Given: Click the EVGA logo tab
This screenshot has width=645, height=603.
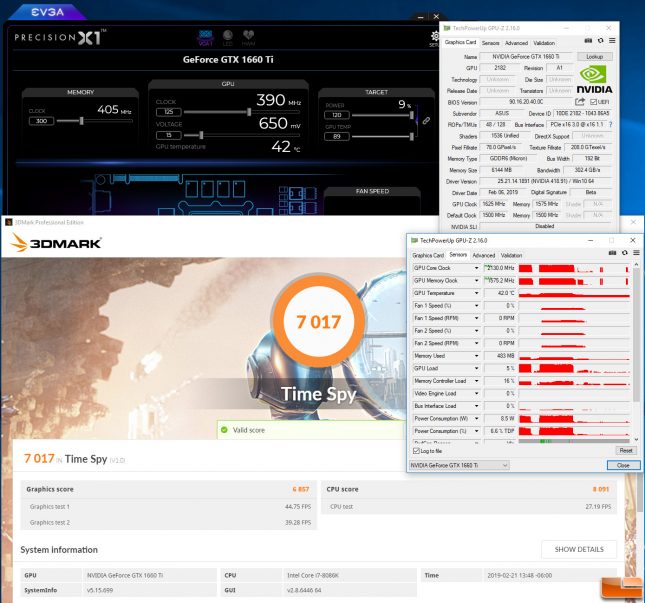Looking at the screenshot, I should [x=48, y=12].
